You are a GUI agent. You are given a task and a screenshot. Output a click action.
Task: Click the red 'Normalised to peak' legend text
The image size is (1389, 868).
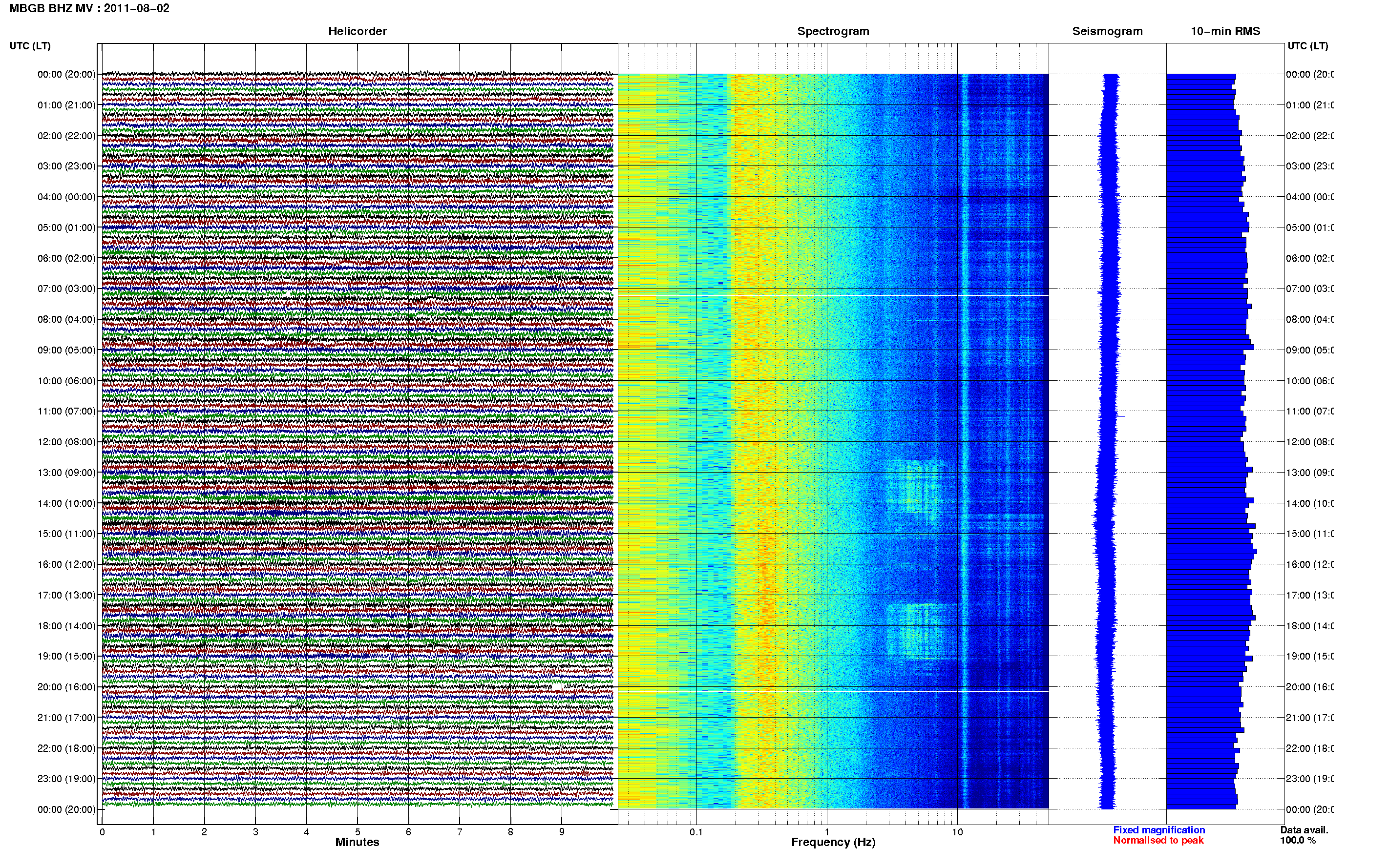point(1158,841)
